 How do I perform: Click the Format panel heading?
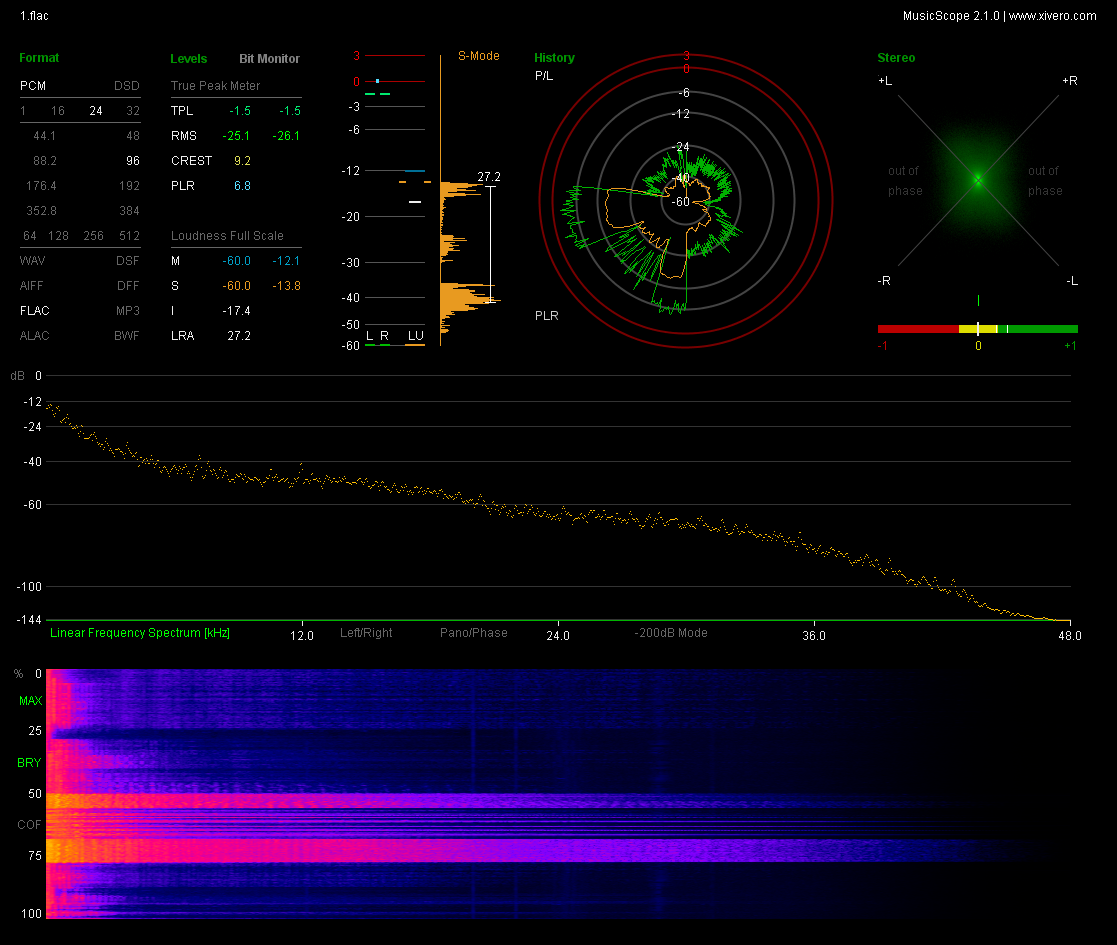[x=39, y=58]
